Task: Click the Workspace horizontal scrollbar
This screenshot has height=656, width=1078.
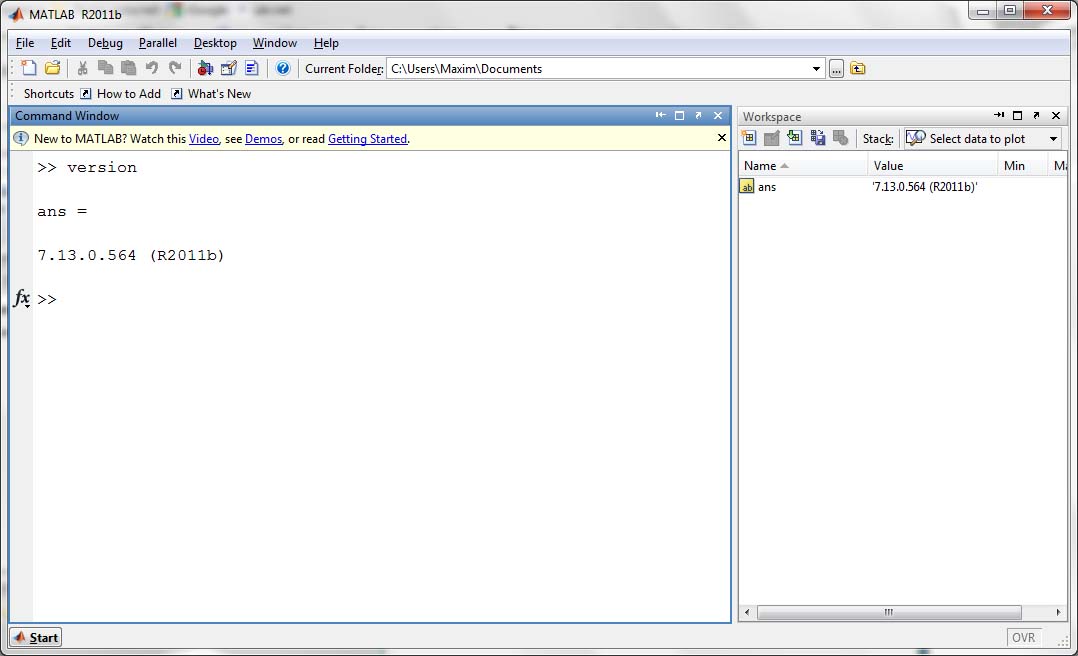Action: tap(888, 612)
